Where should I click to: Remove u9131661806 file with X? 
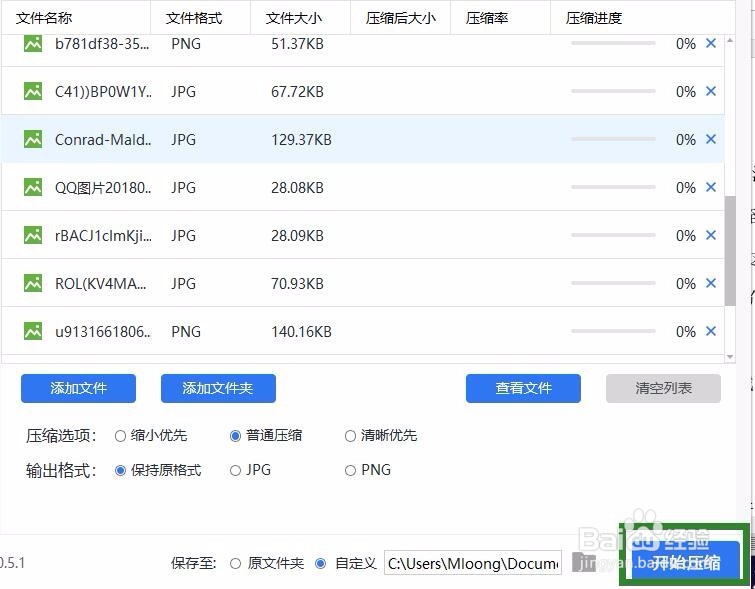[711, 331]
